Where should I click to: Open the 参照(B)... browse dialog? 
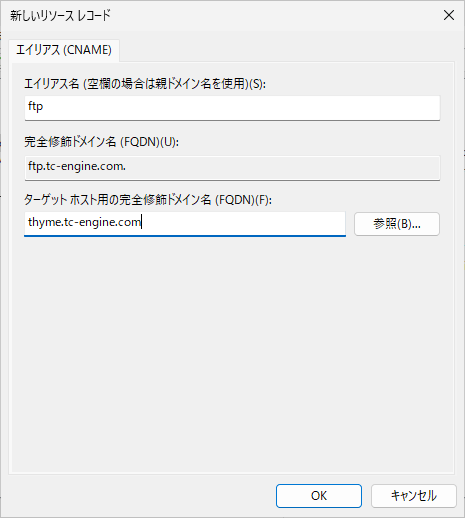pyautogui.click(x=397, y=224)
